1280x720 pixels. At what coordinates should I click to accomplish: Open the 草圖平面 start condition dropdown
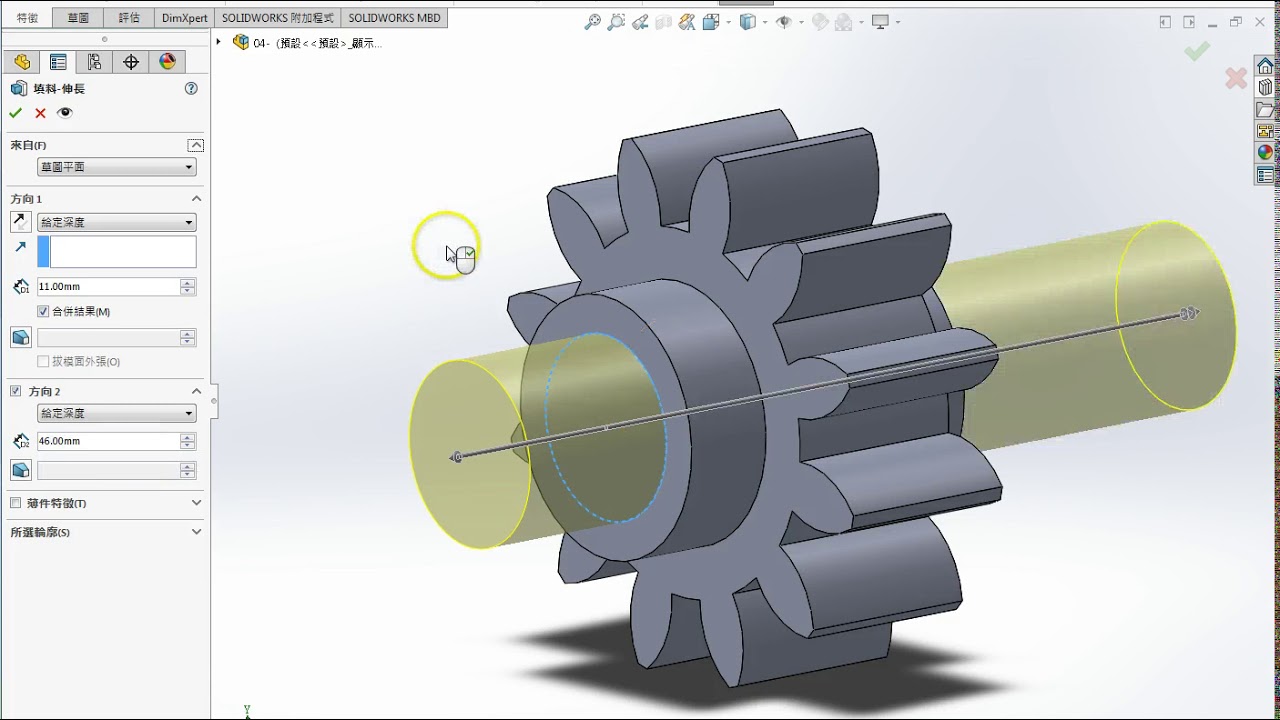(116, 167)
